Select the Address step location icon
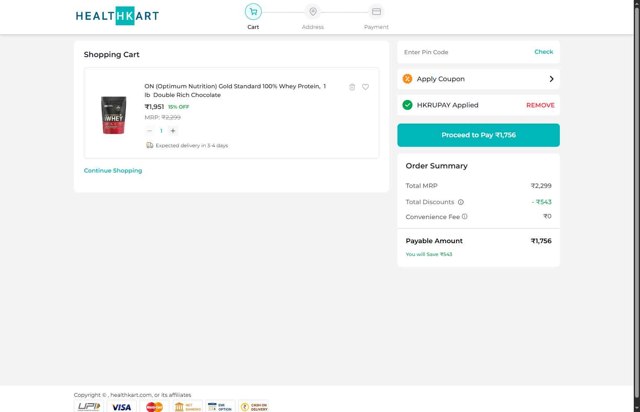This screenshot has height=412, width=640. pos(313,11)
